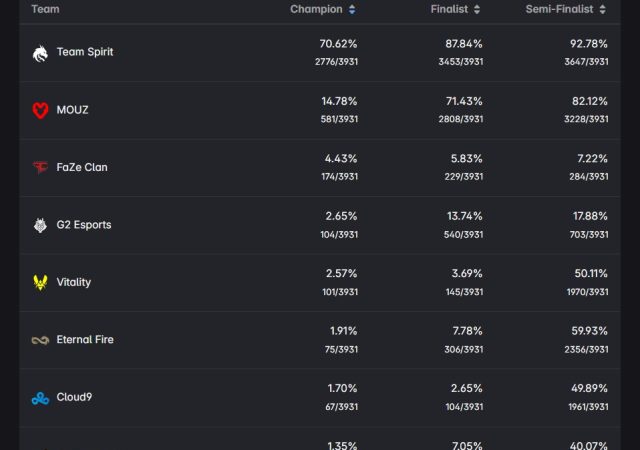640x450 pixels.
Task: Select the Vitality team name
Action: 74,282
